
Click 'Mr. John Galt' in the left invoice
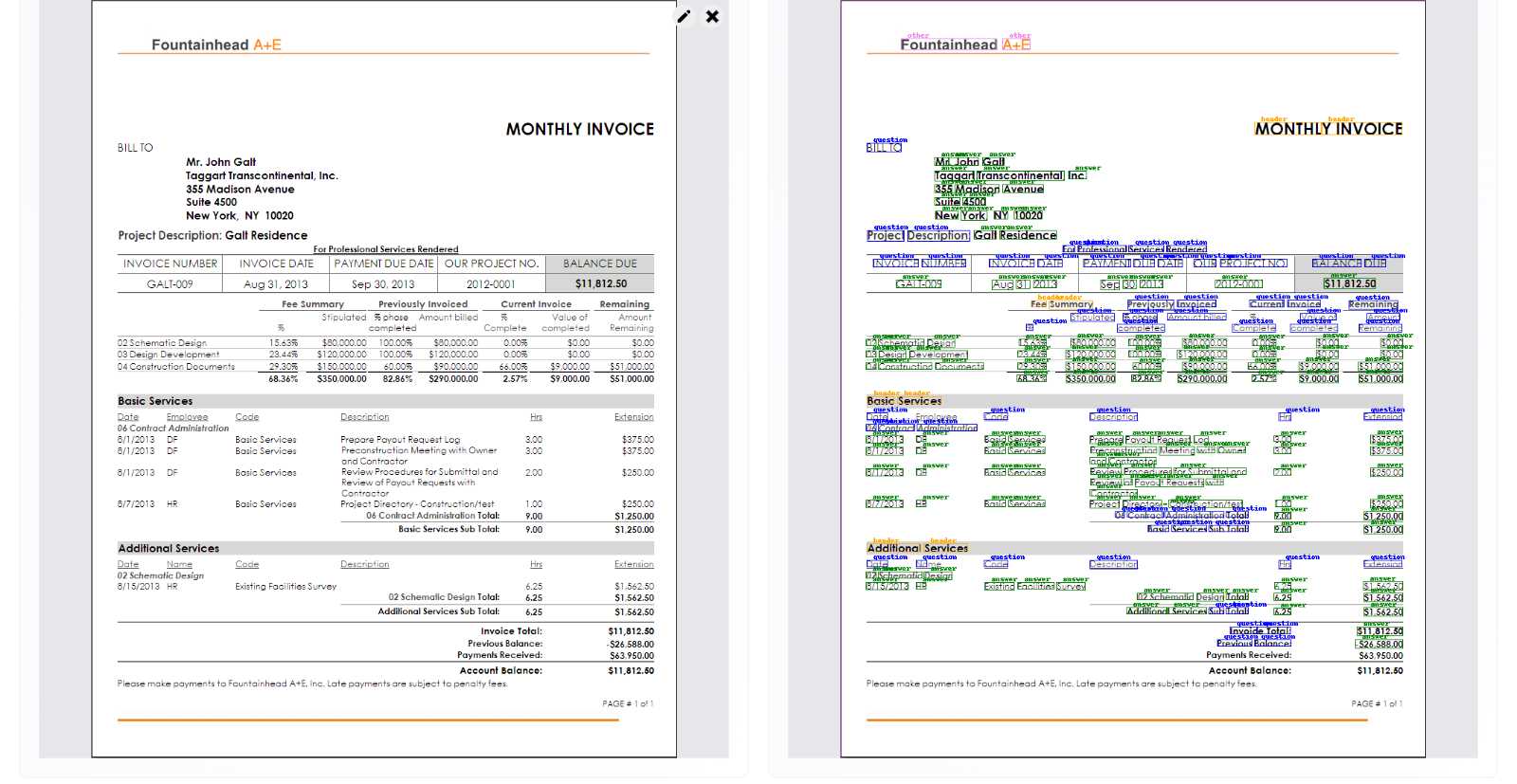pyautogui.click(x=221, y=162)
